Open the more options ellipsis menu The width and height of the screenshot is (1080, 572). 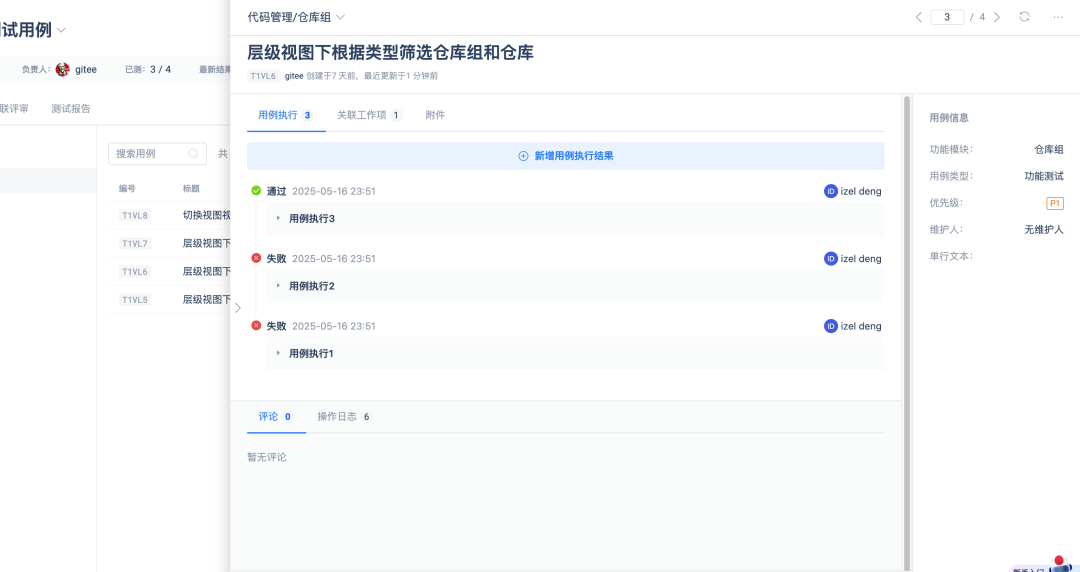[x=1058, y=17]
